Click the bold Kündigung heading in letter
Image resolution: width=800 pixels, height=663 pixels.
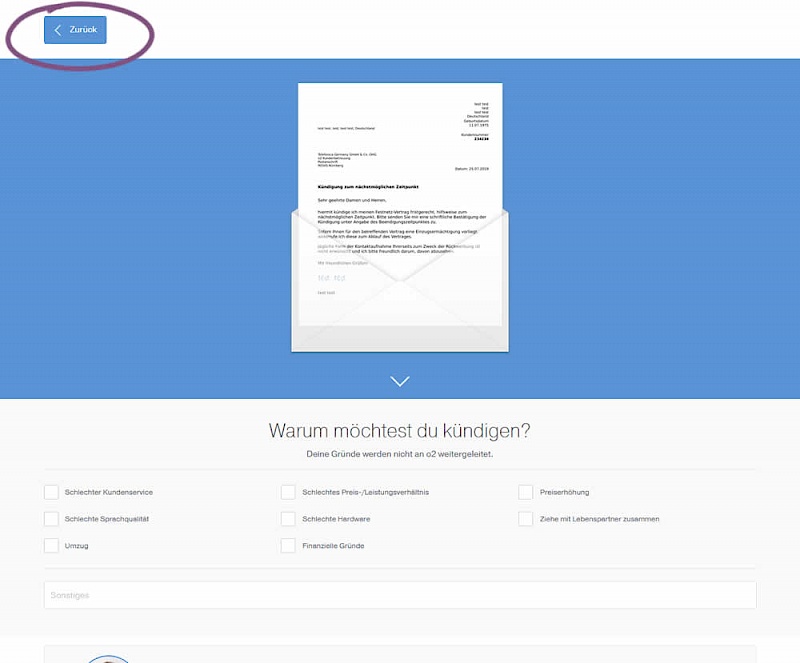[366, 187]
